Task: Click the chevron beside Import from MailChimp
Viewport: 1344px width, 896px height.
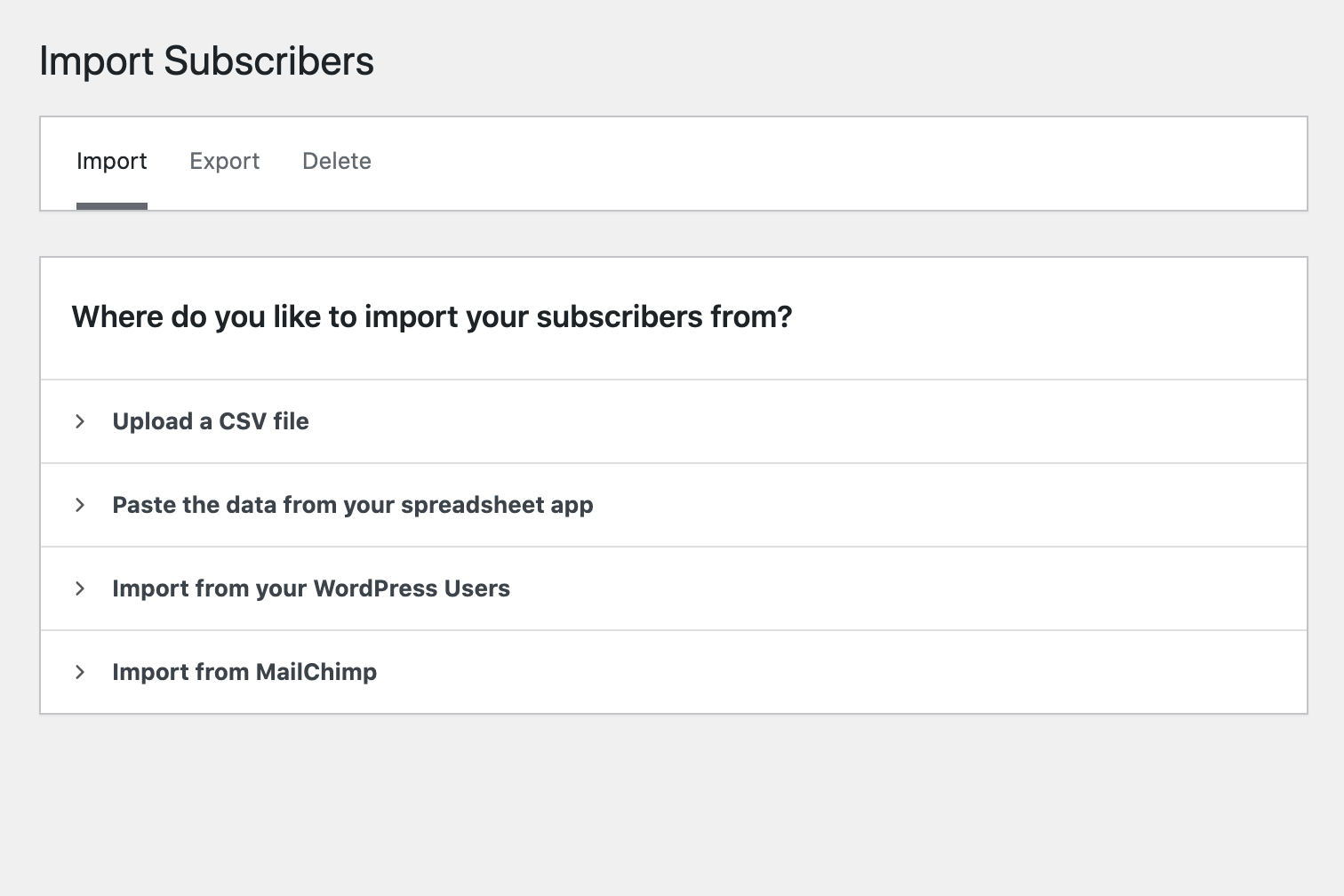Action: click(x=81, y=672)
